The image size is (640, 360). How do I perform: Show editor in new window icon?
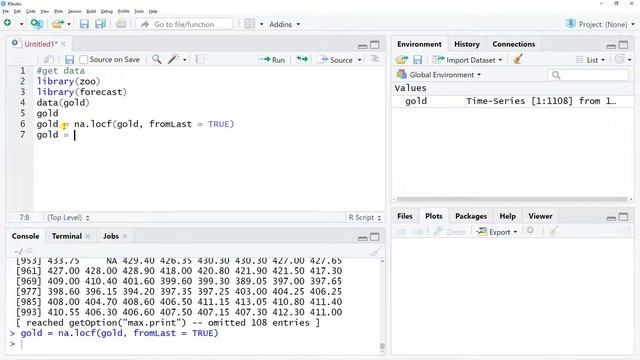click(49, 60)
